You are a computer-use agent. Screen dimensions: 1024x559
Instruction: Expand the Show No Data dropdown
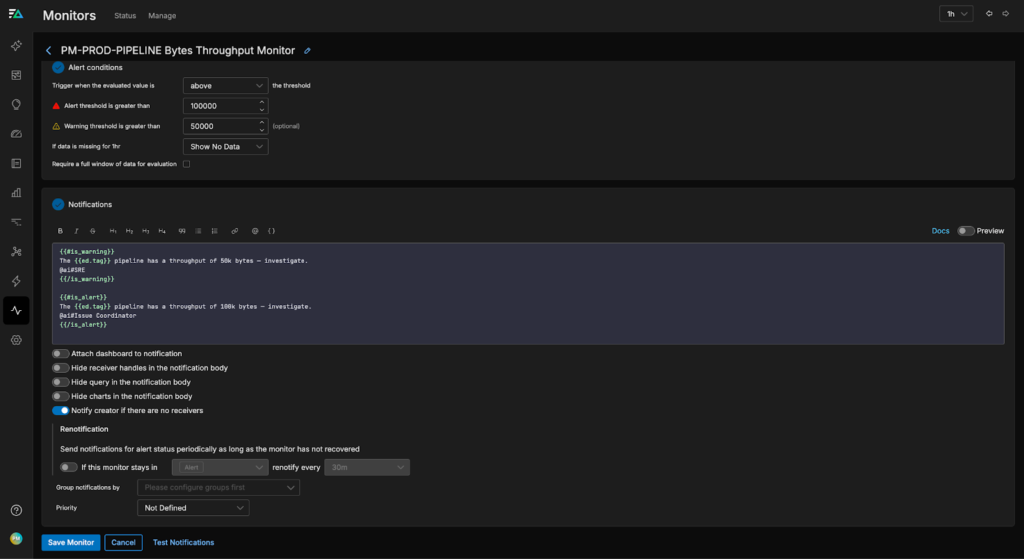pos(226,147)
